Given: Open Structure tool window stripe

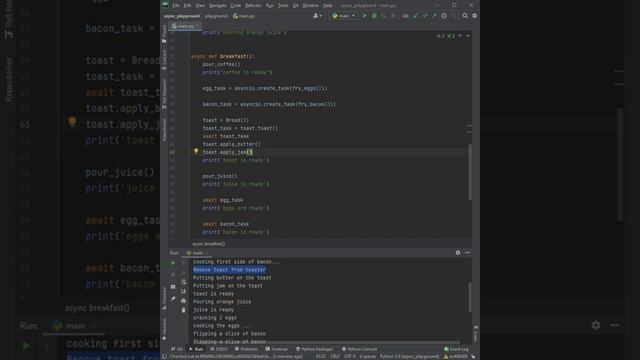Looking at the screenshot, I should (164, 298).
